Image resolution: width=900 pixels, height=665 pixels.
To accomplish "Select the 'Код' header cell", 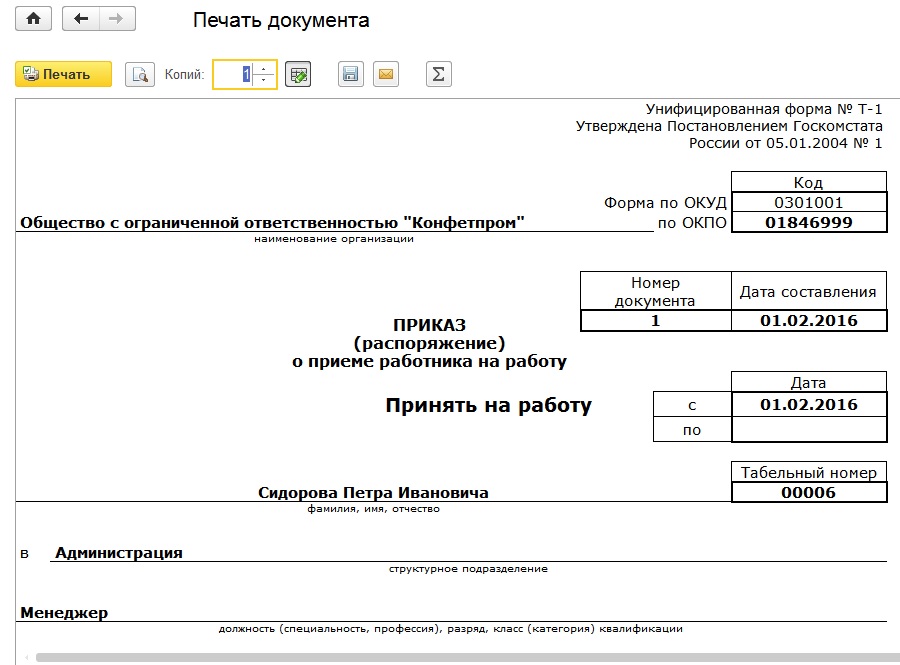I will pyautogui.click(x=809, y=182).
